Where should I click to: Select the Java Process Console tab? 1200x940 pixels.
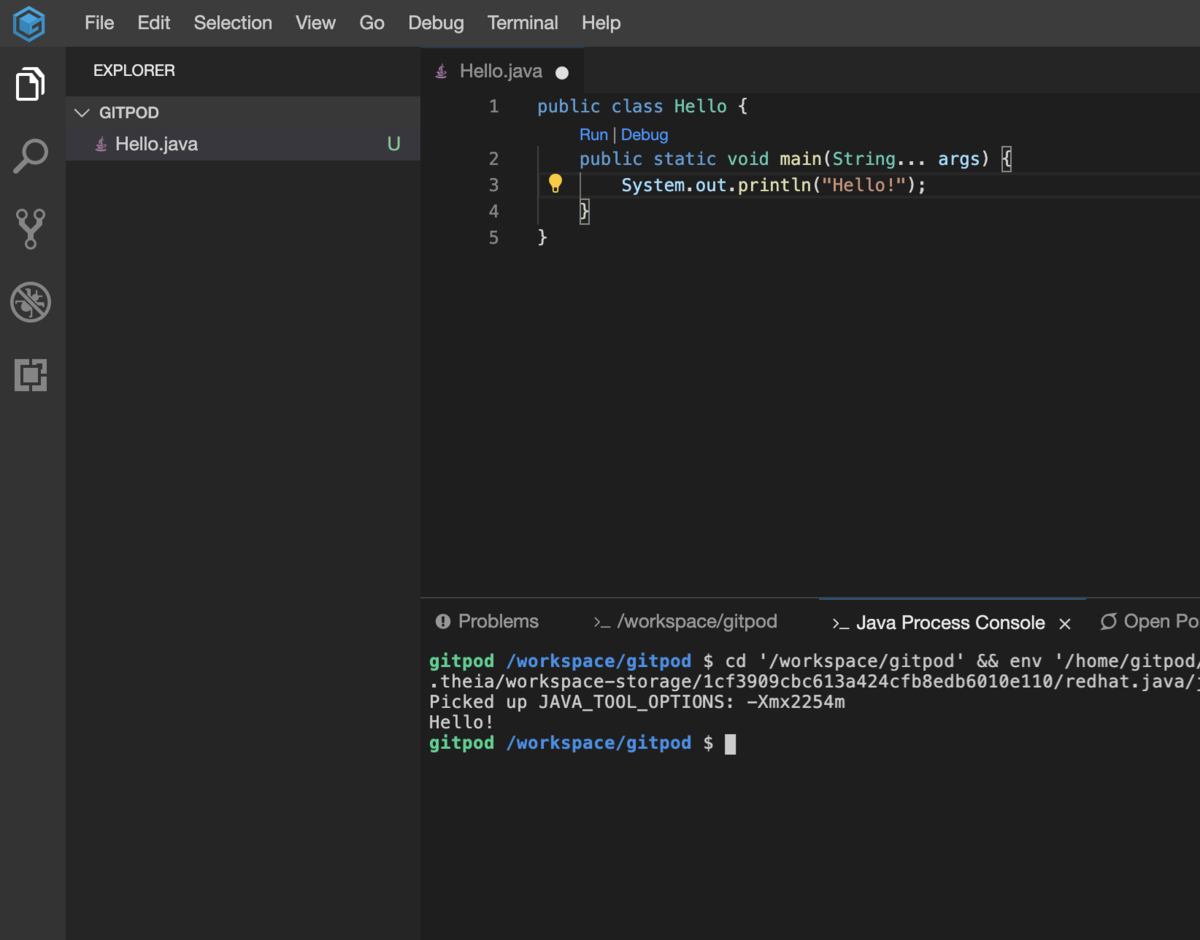coord(951,622)
